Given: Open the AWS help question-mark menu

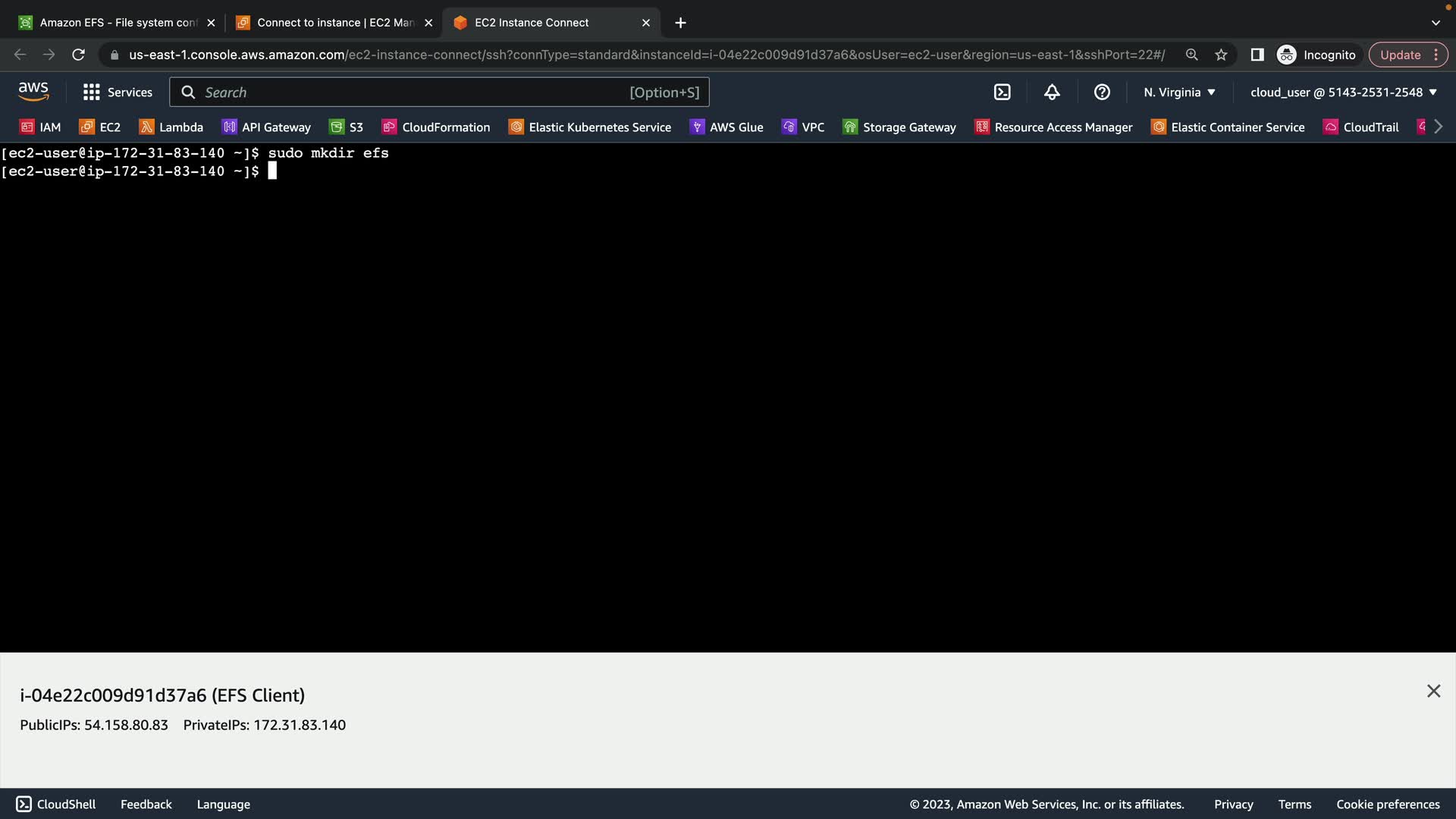Looking at the screenshot, I should [1102, 93].
